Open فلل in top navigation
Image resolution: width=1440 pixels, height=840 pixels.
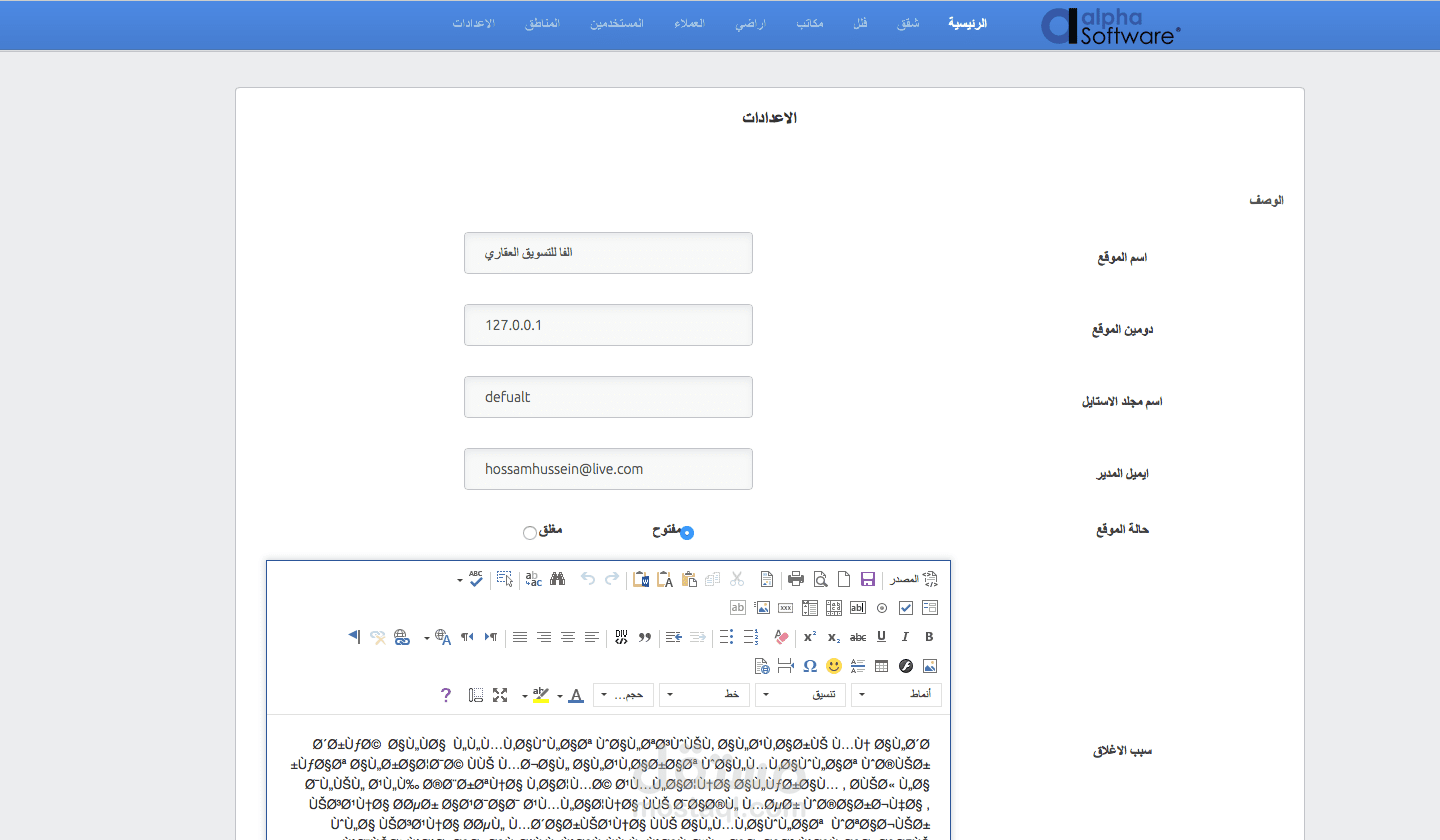tap(860, 22)
